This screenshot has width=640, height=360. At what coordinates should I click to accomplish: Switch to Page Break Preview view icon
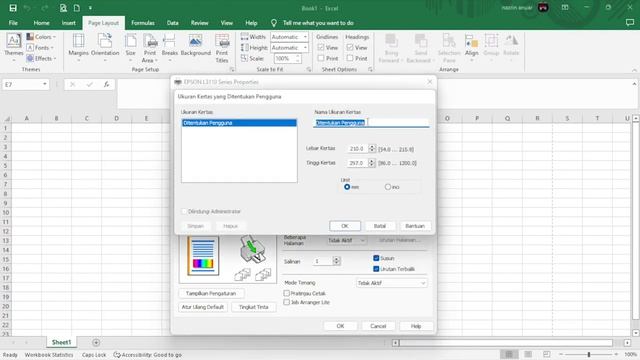click(x=547, y=354)
